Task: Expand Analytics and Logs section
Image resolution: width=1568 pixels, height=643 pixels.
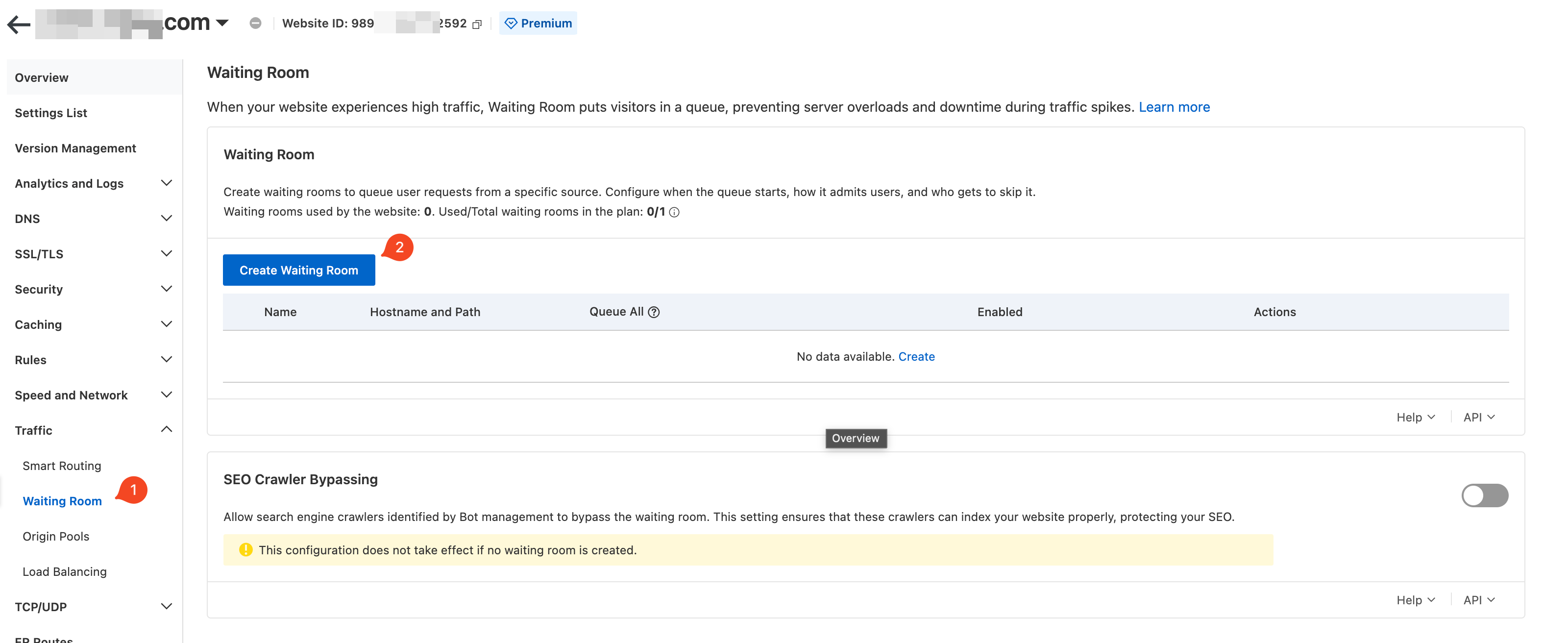Action: click(166, 183)
